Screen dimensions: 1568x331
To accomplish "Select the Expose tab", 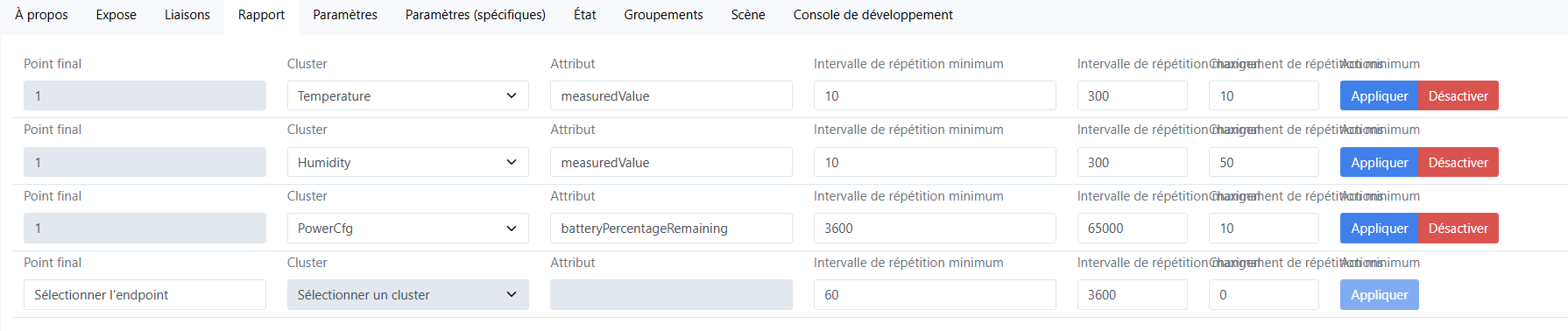I will click(117, 15).
